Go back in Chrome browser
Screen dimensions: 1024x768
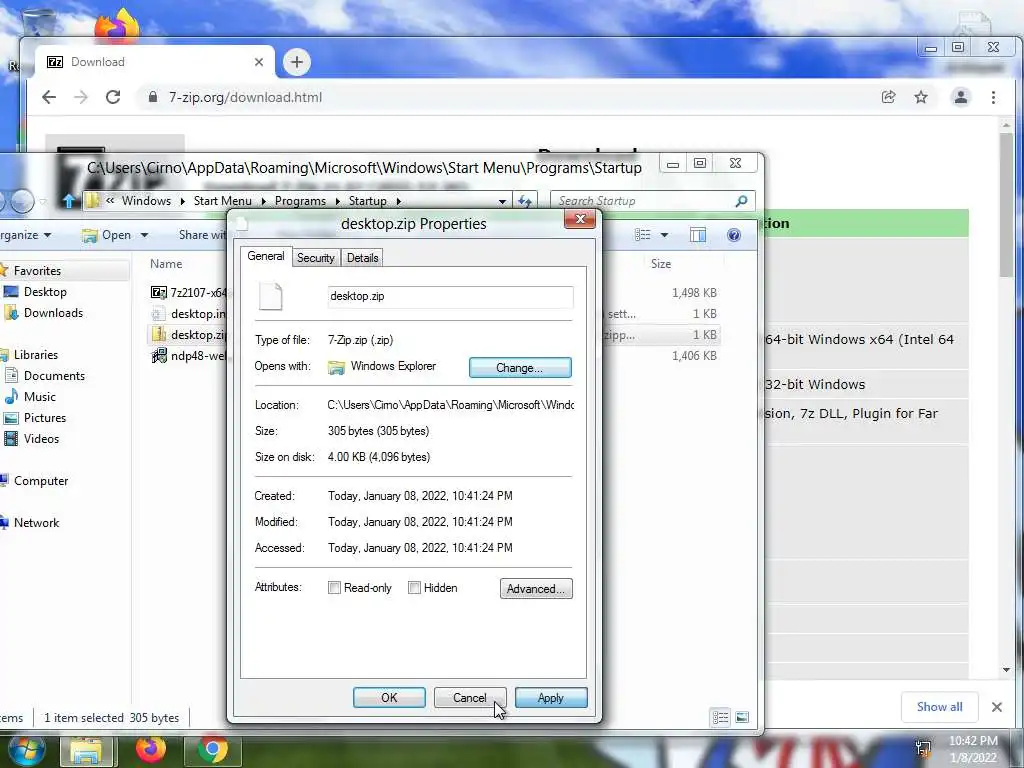49,97
